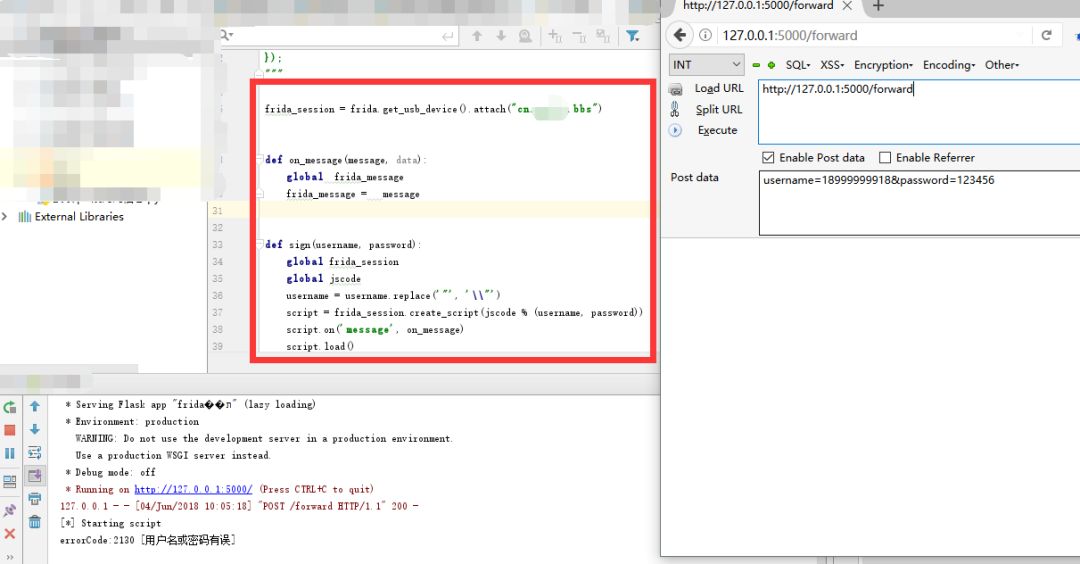Click the HackBar URL text area

pos(919,112)
